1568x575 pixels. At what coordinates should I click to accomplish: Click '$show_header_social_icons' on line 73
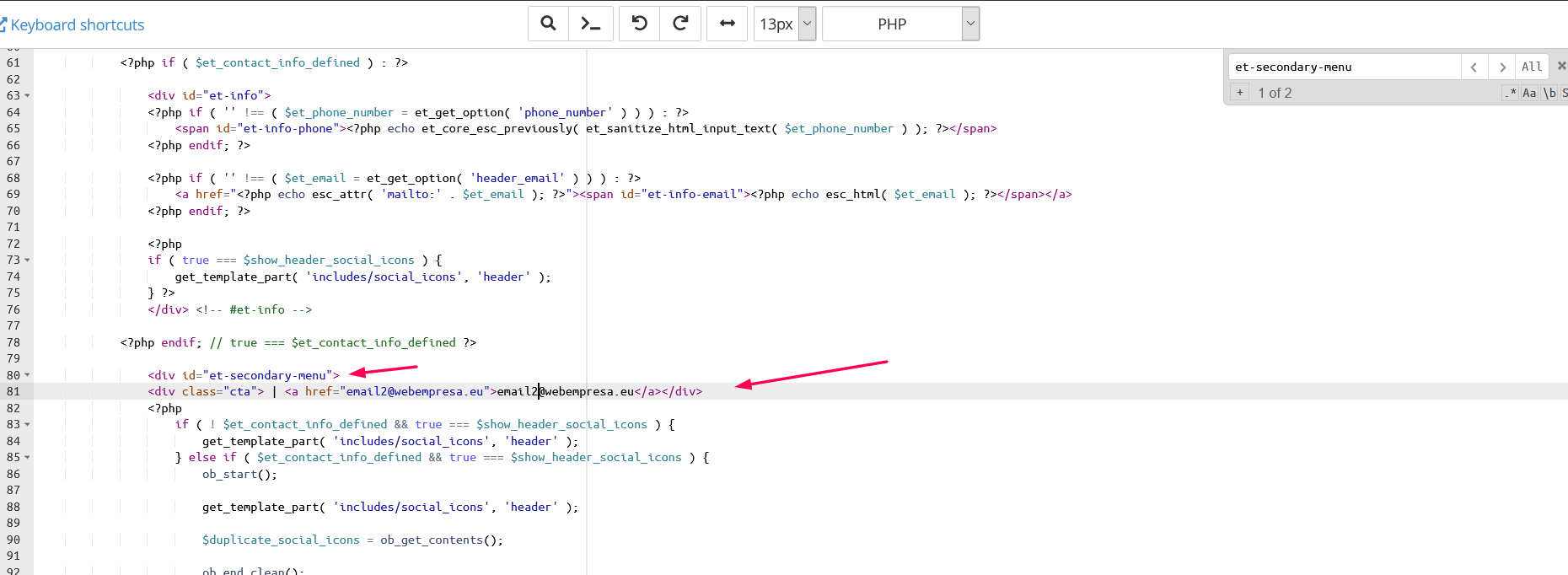coord(329,260)
